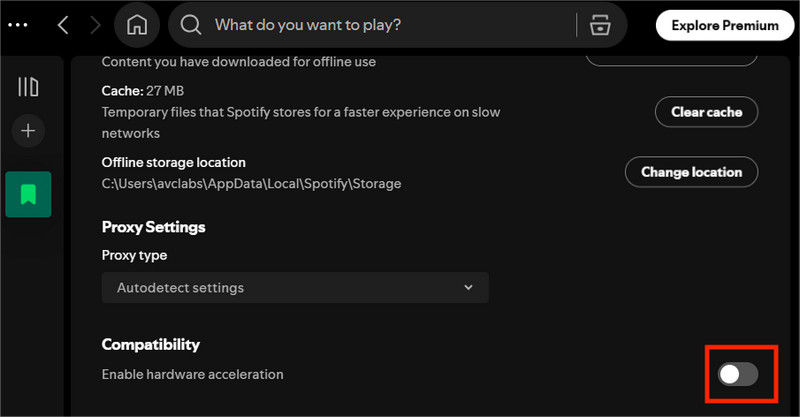Click the 'Cache: 27 MB' text
800x417 pixels.
coord(143,91)
